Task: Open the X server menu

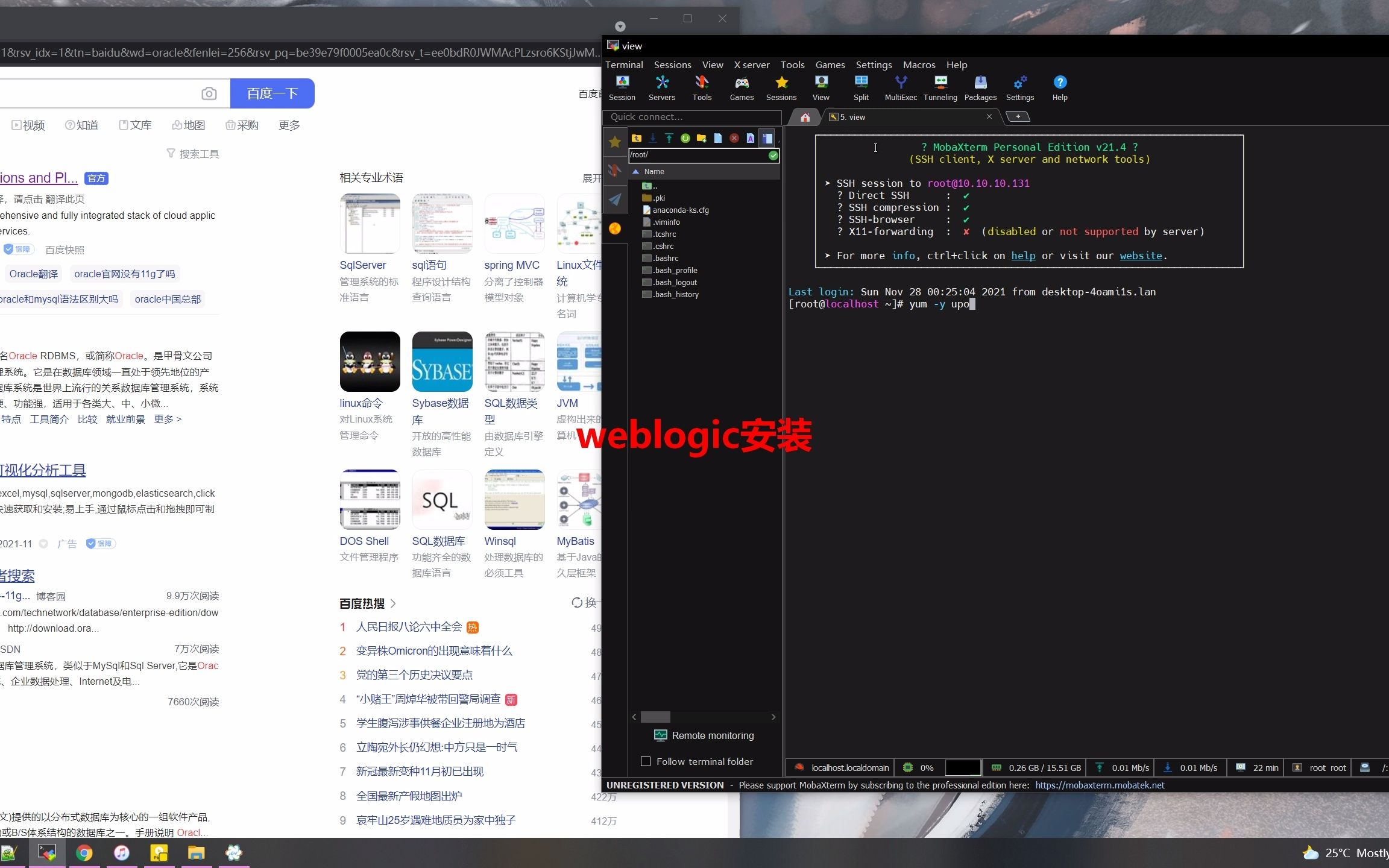Action: coord(751,64)
